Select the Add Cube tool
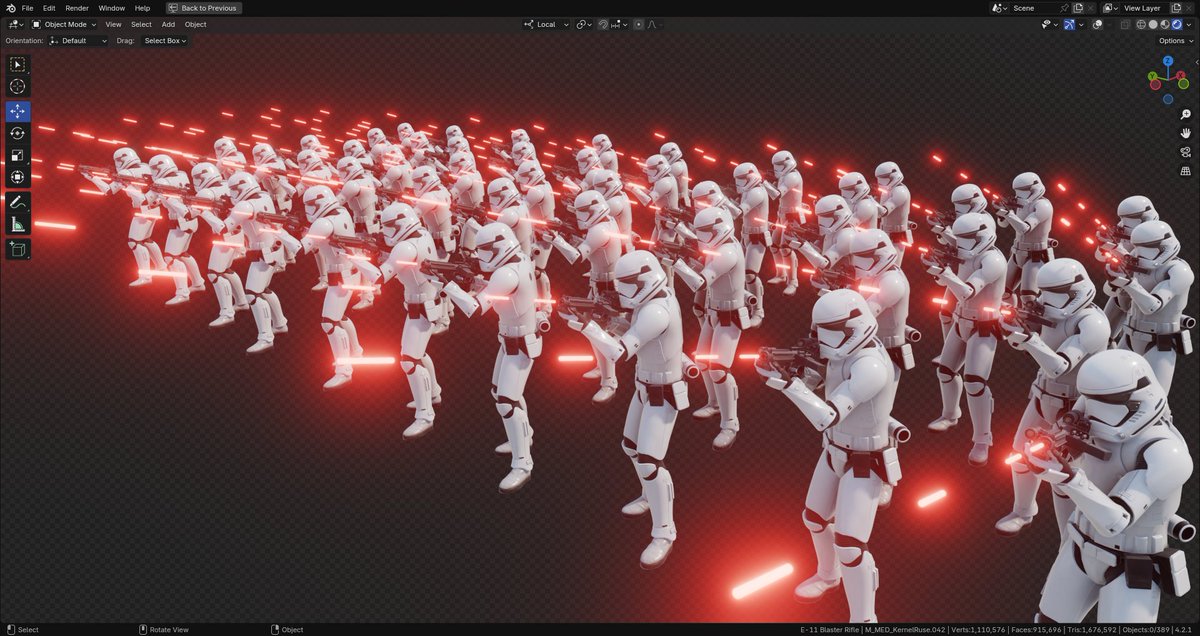Screen dimensions: 1200x636 (18, 249)
